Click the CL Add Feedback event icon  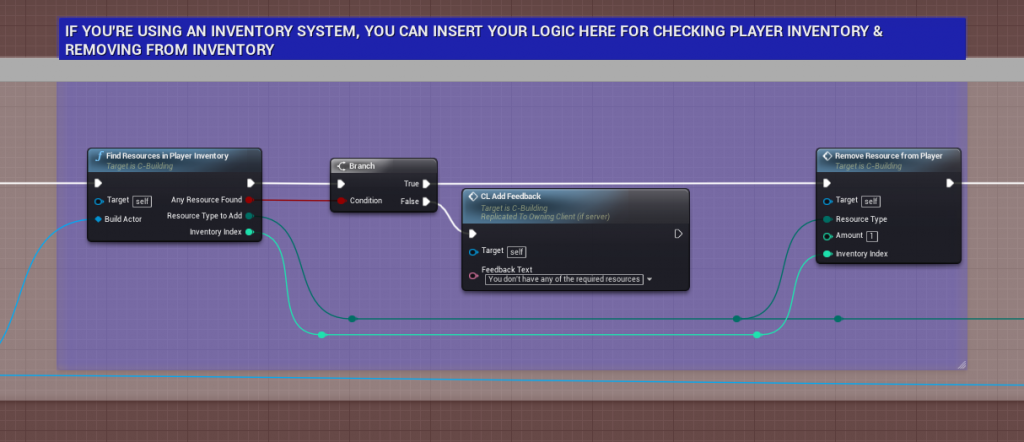click(x=472, y=196)
